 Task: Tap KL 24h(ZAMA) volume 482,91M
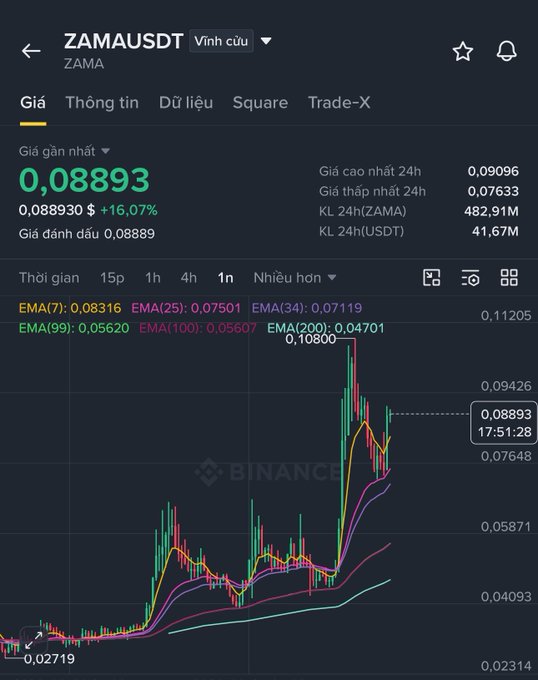coord(491,211)
